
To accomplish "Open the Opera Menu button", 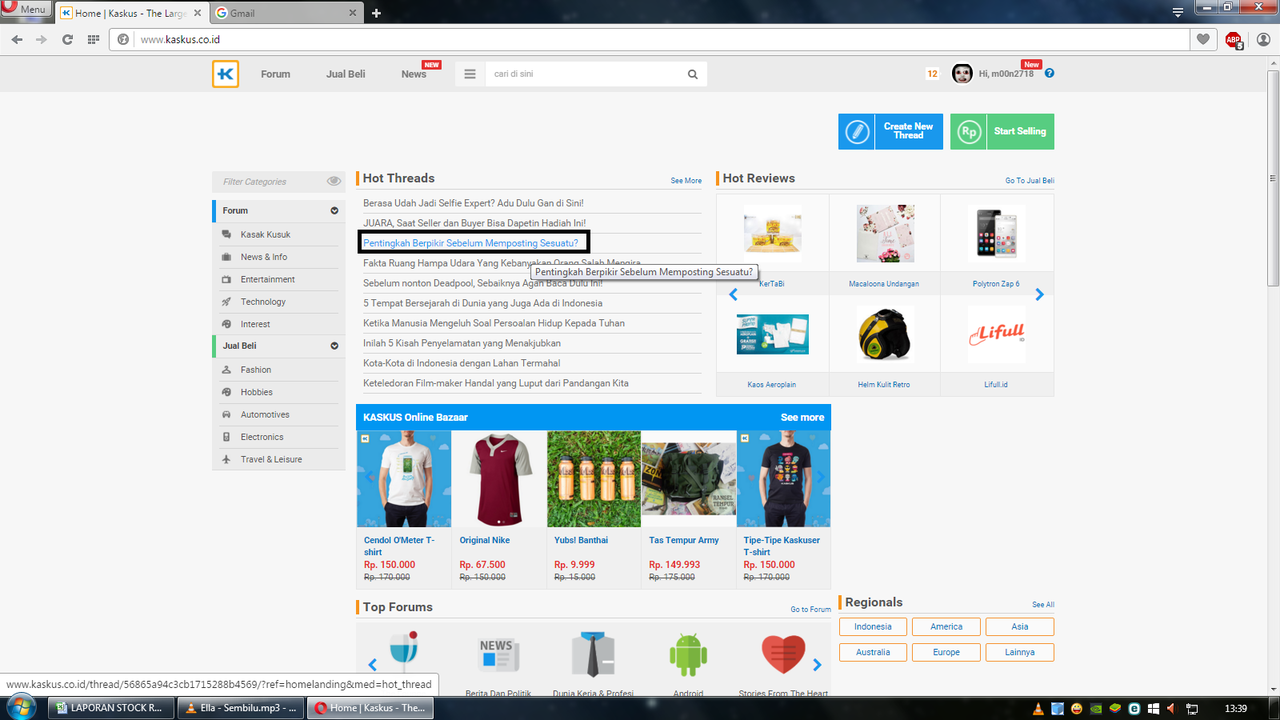I will (x=26, y=9).
